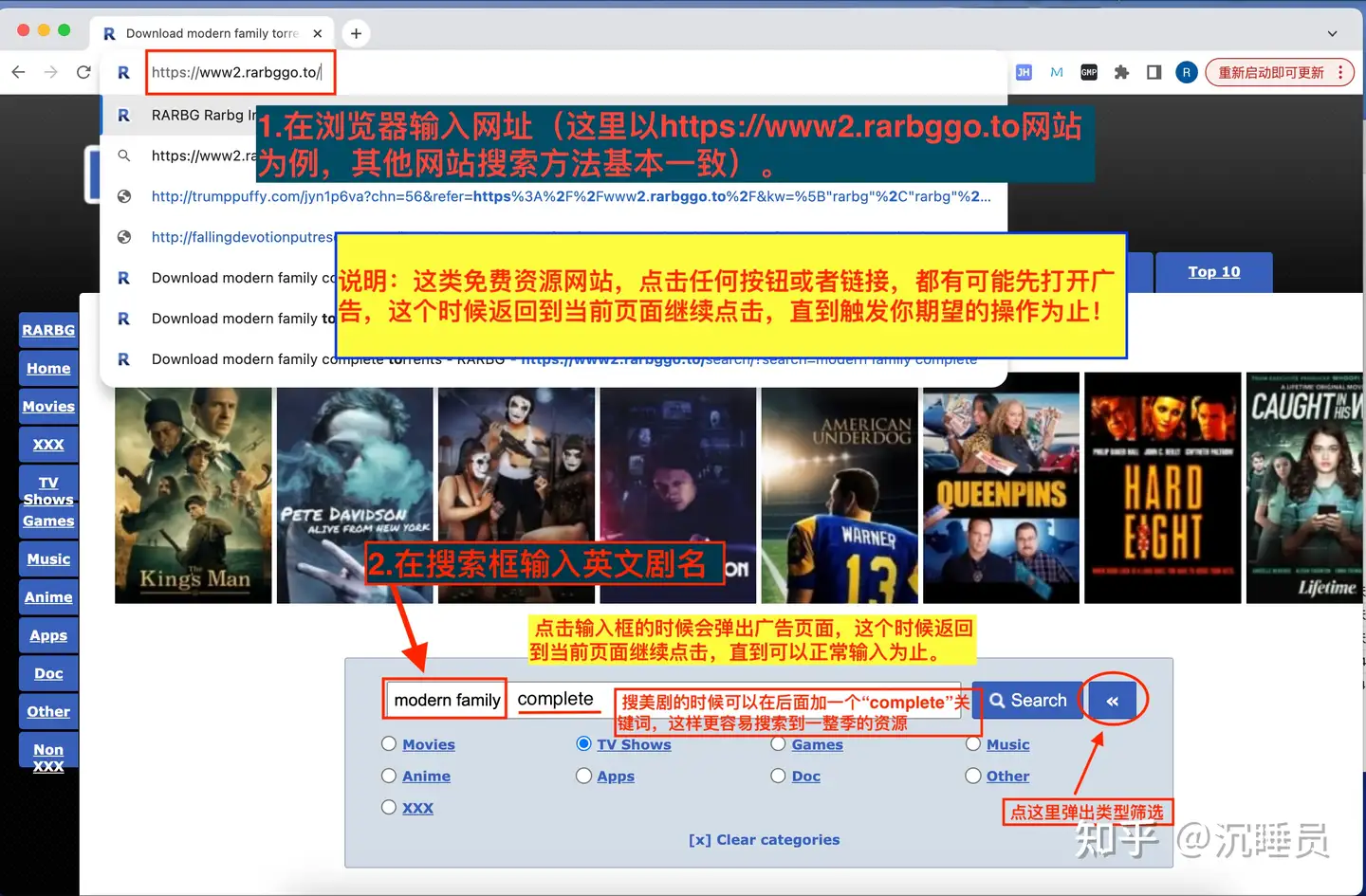Click the Doc category link
Image resolution: width=1366 pixels, height=896 pixels.
806,777
